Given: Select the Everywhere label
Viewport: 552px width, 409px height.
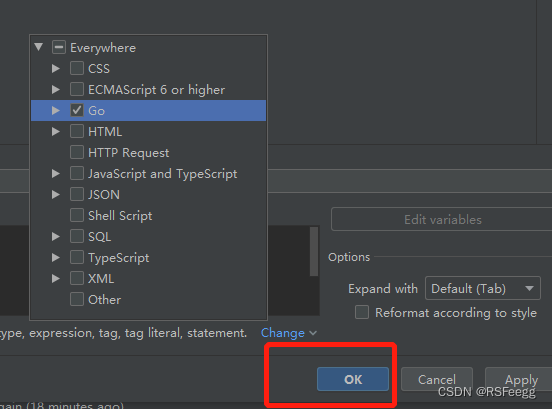Looking at the screenshot, I should (103, 48).
